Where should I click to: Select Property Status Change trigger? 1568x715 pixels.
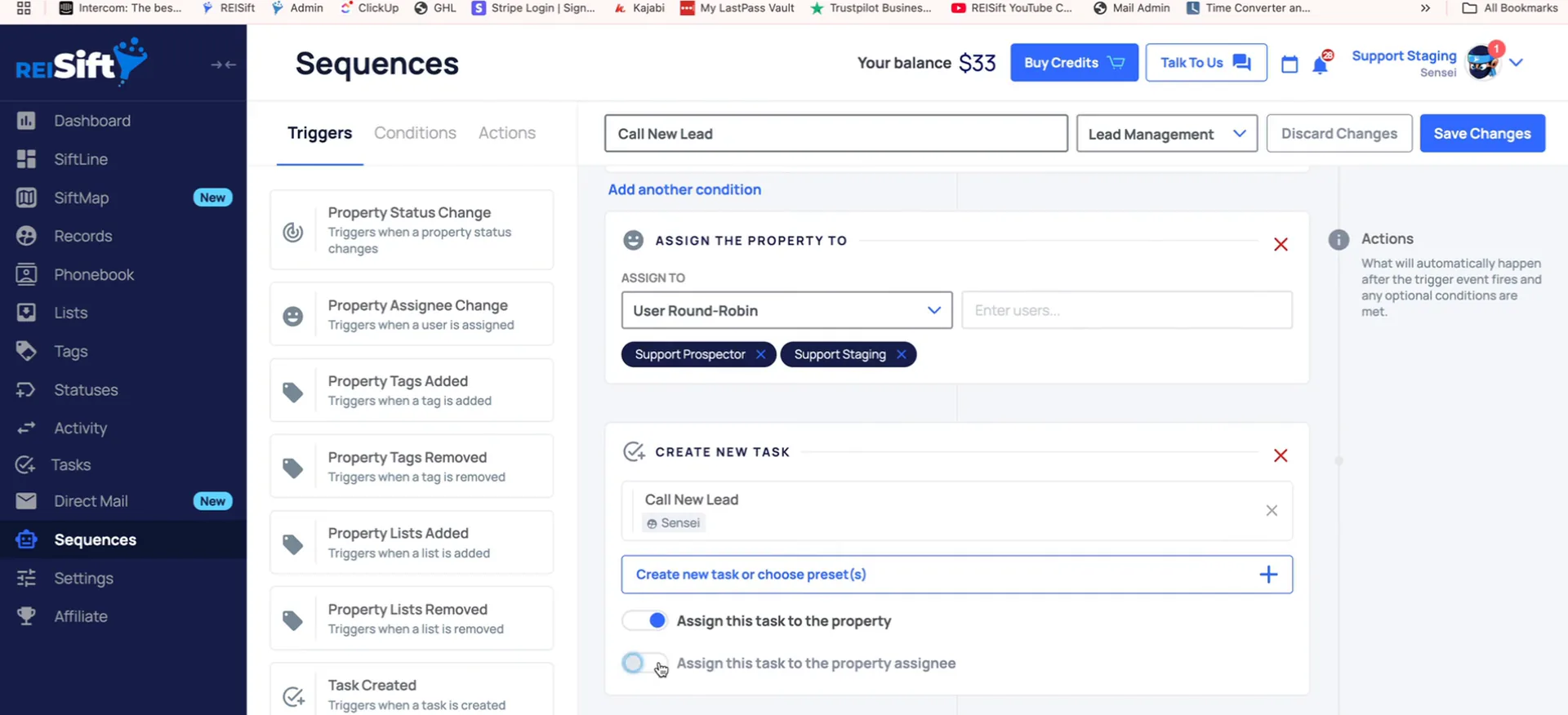pyautogui.click(x=412, y=230)
